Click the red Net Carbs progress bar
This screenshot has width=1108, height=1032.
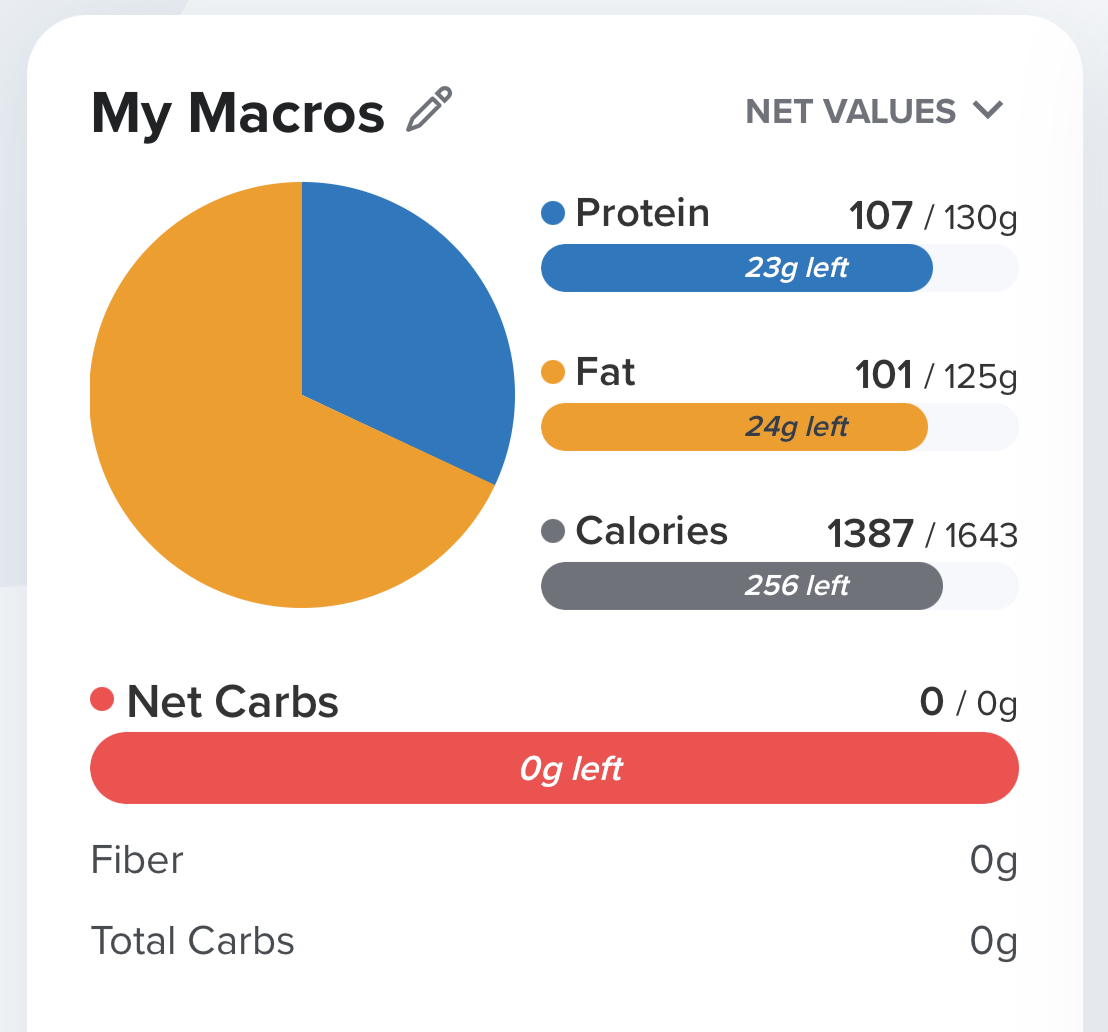[x=554, y=768]
